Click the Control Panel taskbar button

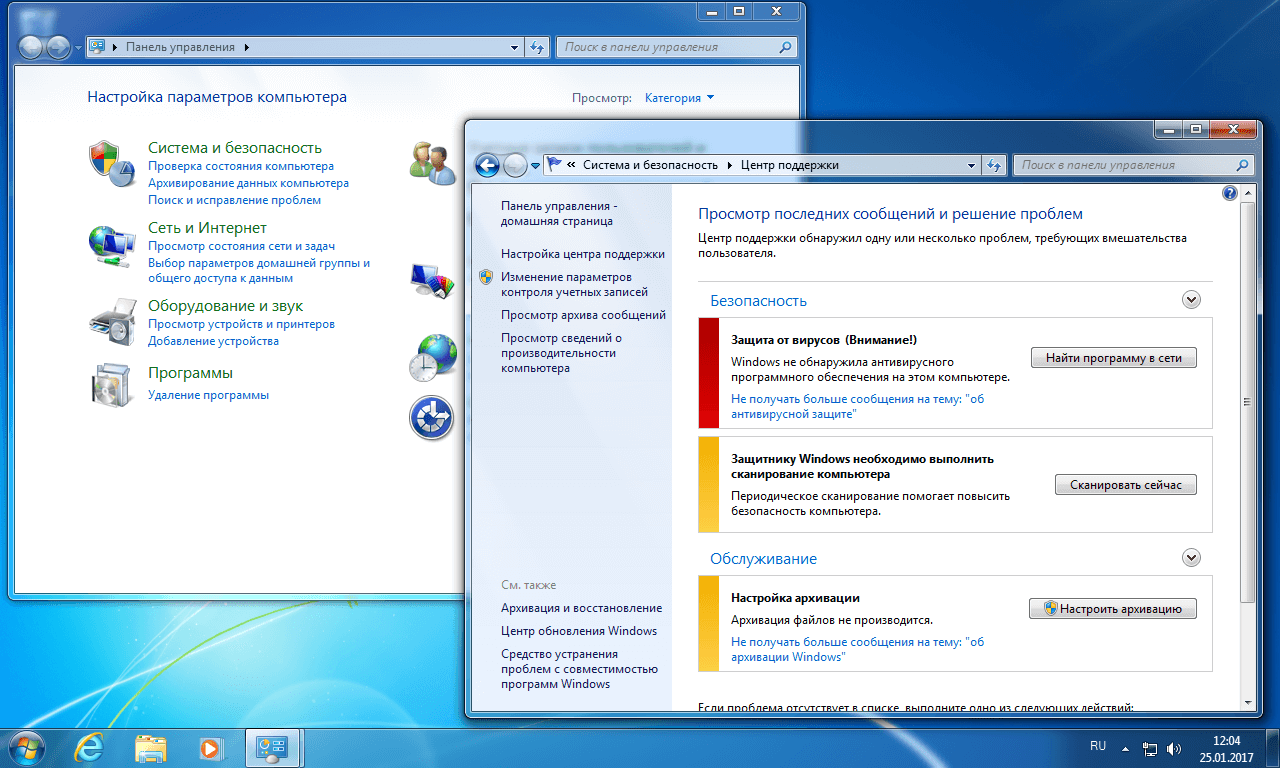[x=274, y=747]
